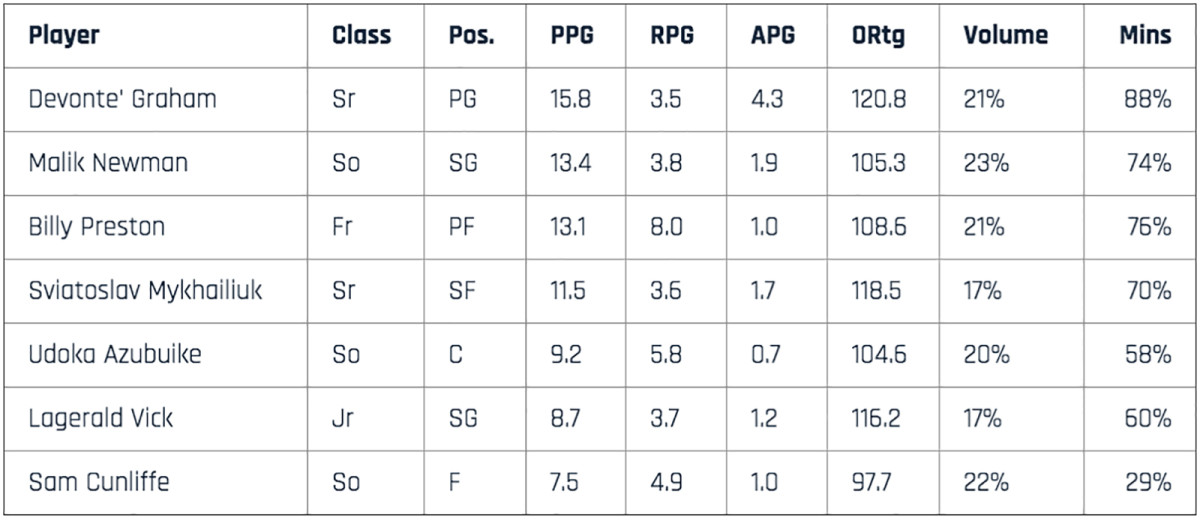Click Malik Newman's 23% Volume cell
Image resolution: width=1200 pixels, height=521 pixels.
(985, 163)
